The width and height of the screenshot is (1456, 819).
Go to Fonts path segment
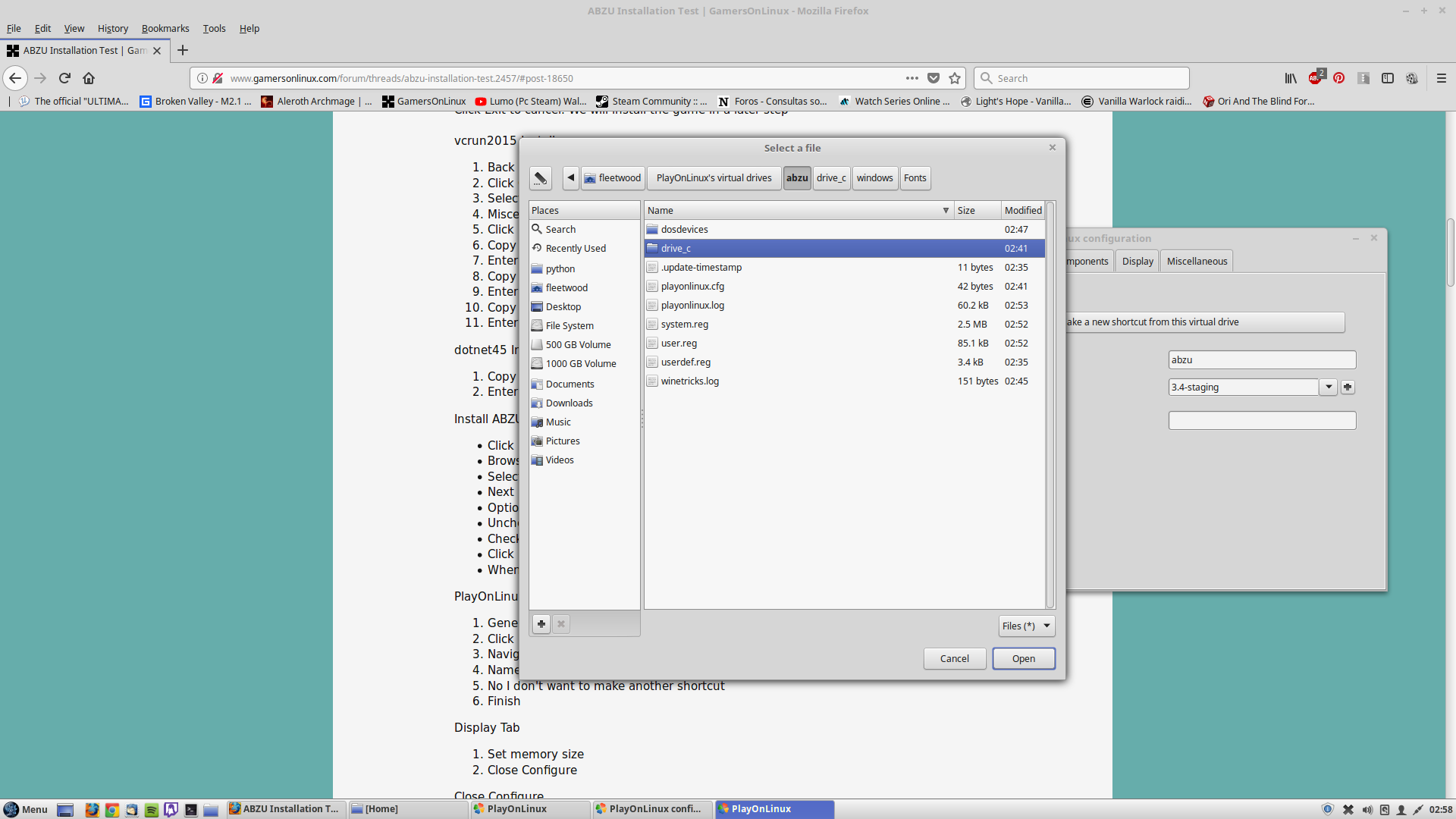pos(915,178)
